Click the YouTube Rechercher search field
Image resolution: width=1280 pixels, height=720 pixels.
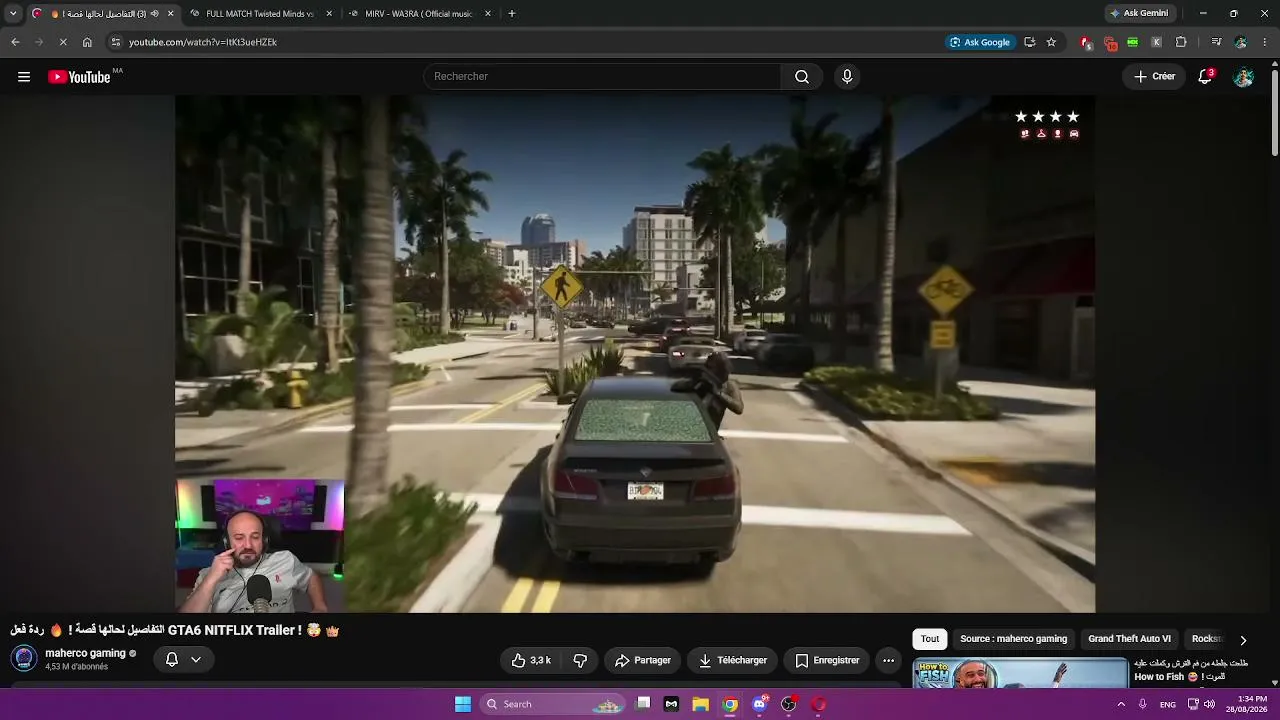click(x=602, y=77)
